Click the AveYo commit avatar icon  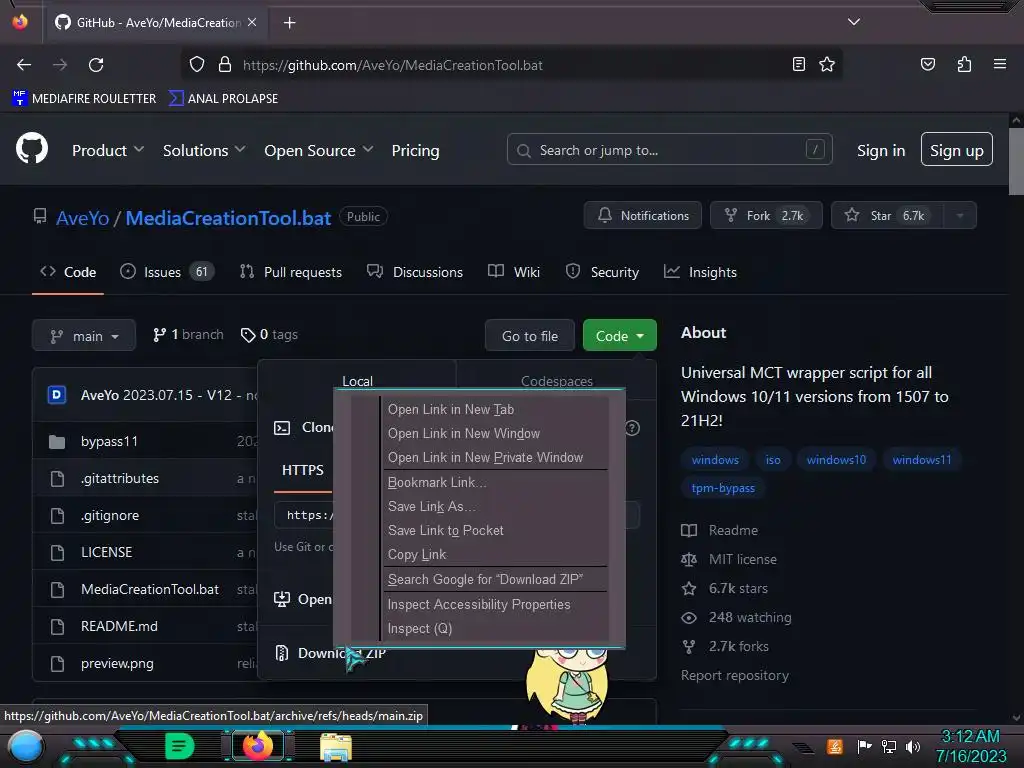pos(57,394)
